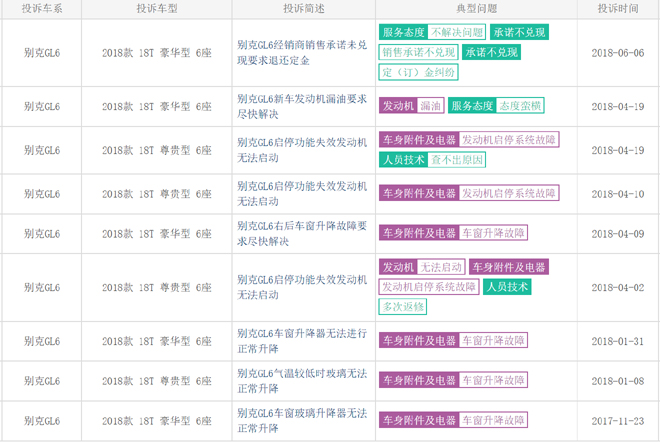Click the 人员技术 tag in the 2018-04-02 row

click(507, 287)
